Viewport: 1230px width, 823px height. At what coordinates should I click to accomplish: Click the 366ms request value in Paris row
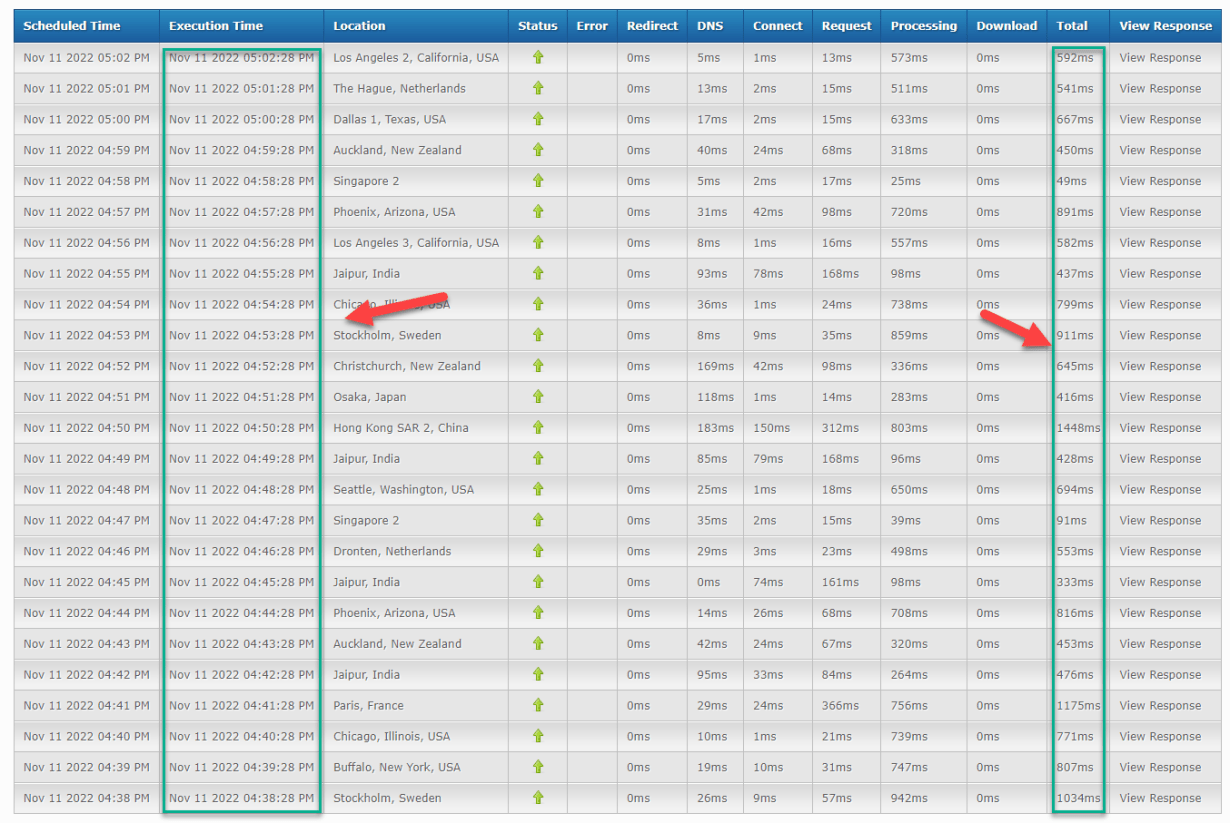tap(840, 706)
